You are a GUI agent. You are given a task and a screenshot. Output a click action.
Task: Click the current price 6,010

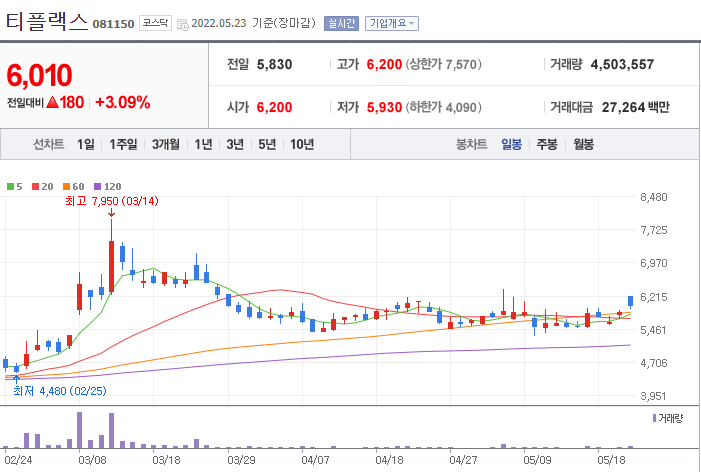(x=39, y=75)
